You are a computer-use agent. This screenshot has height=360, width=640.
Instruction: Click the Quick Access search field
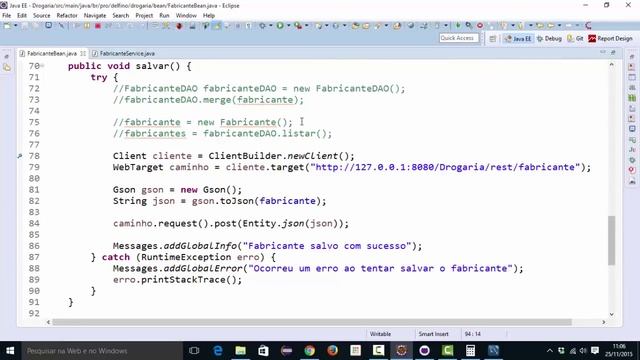458,38
